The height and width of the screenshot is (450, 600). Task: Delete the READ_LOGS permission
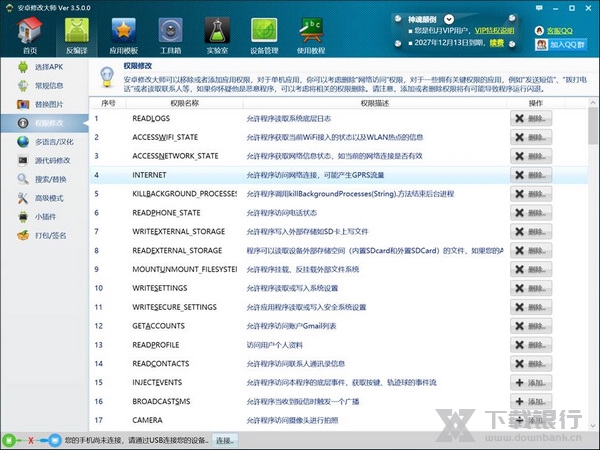click(x=531, y=119)
